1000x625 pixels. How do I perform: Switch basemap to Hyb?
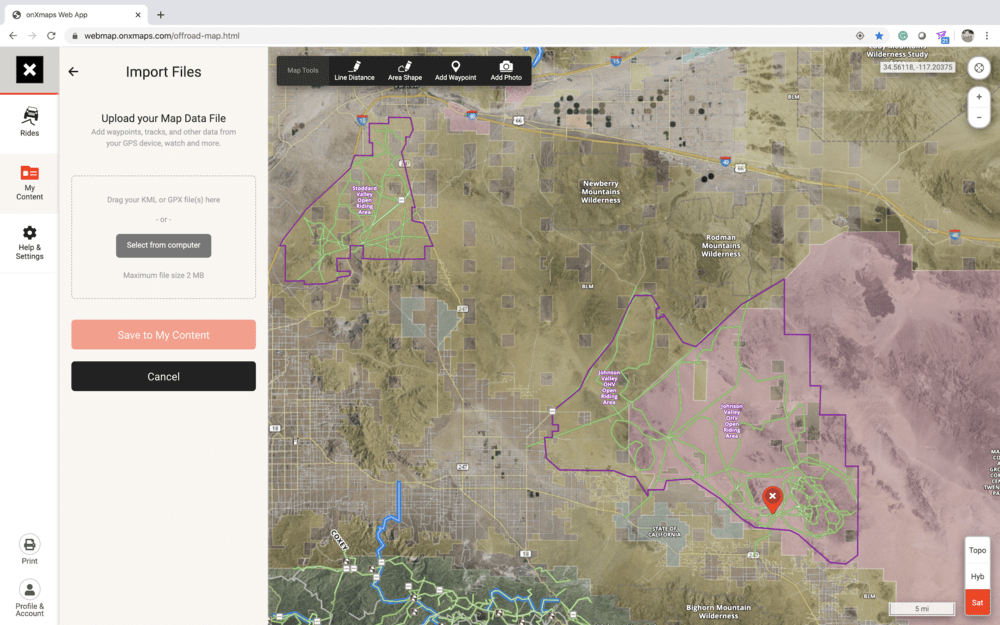click(977, 577)
